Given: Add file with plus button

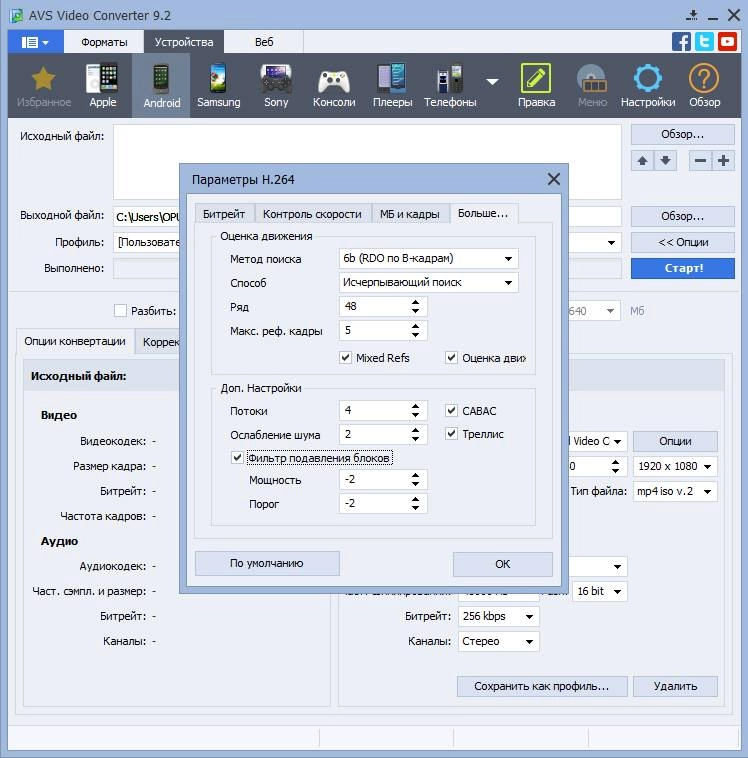Looking at the screenshot, I should 723,161.
